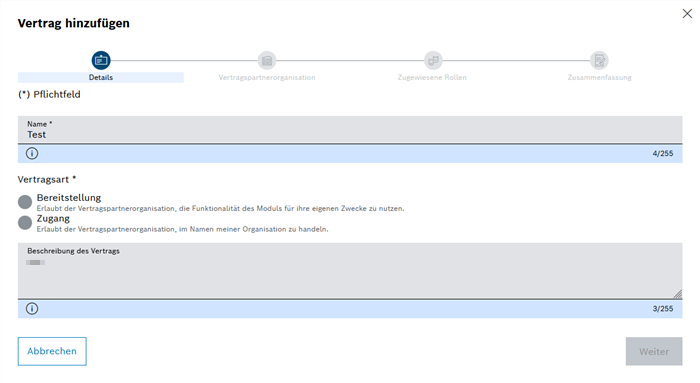
Task: Click the Bereitstellung option label
Action: coord(69,197)
